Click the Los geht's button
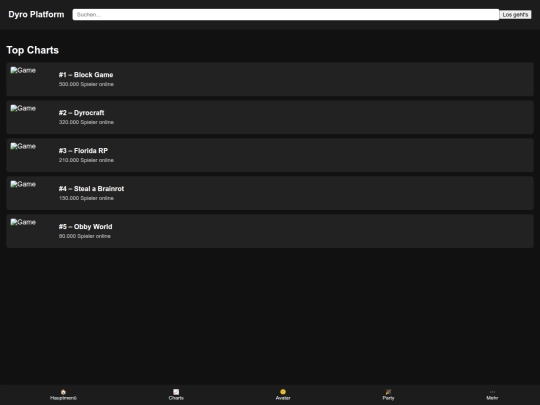The height and width of the screenshot is (405, 540). click(x=515, y=14)
